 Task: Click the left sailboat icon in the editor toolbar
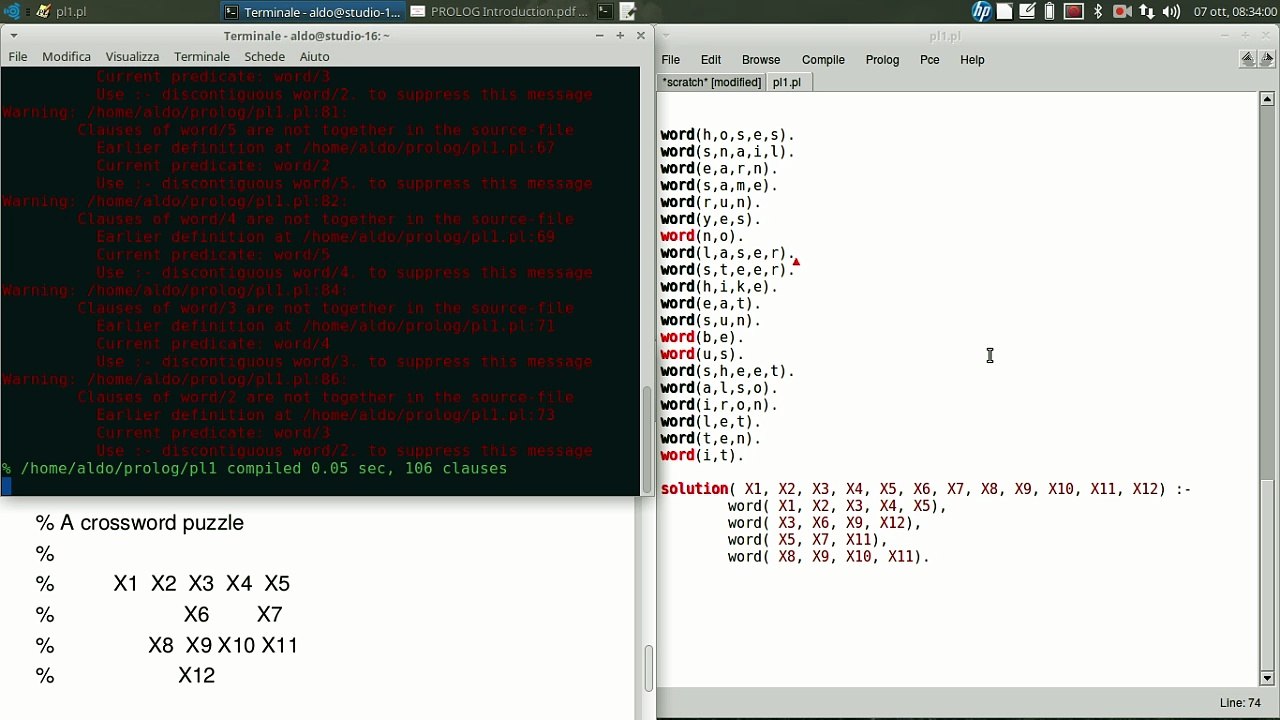[1247, 59]
